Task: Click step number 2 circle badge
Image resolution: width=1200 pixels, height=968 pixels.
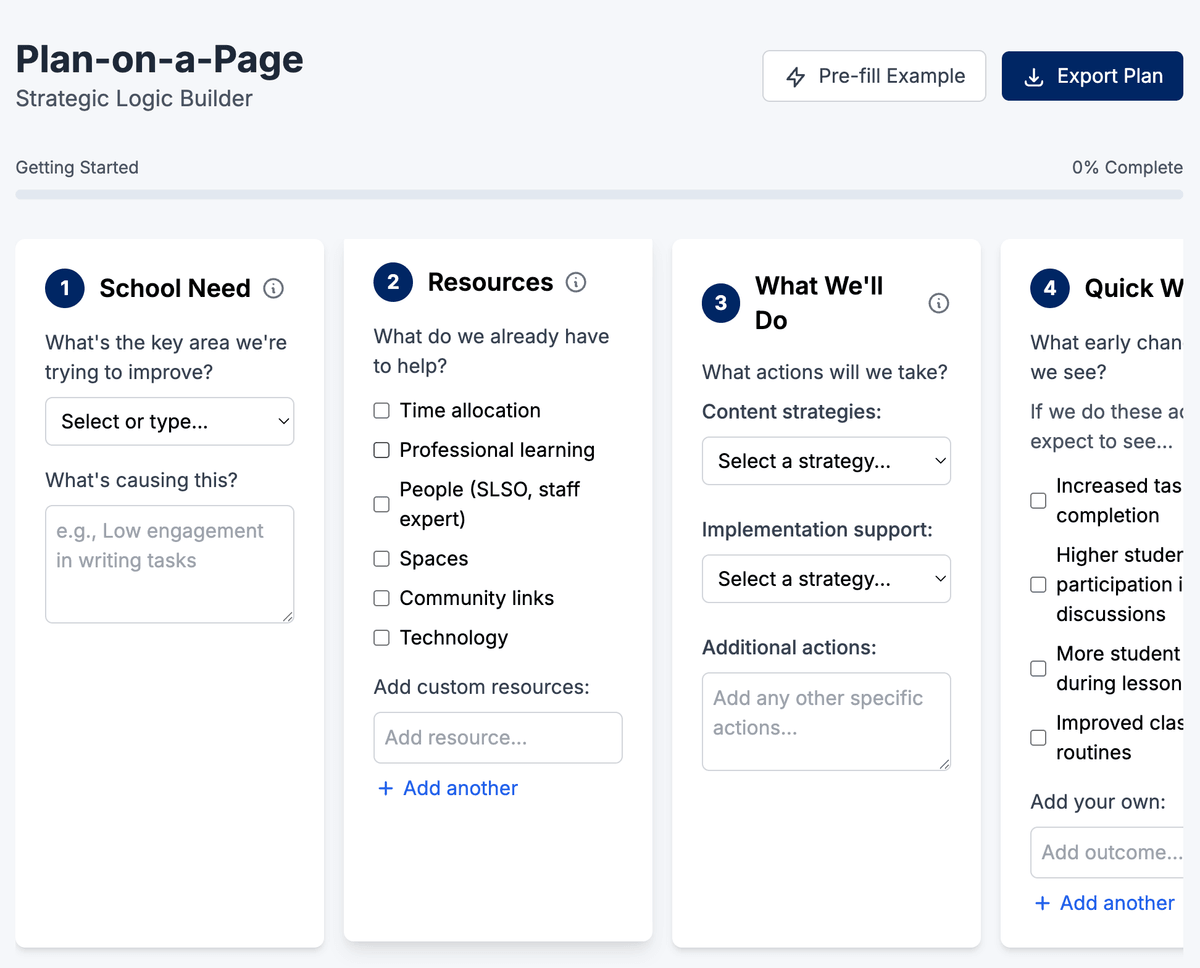Action: pyautogui.click(x=393, y=283)
